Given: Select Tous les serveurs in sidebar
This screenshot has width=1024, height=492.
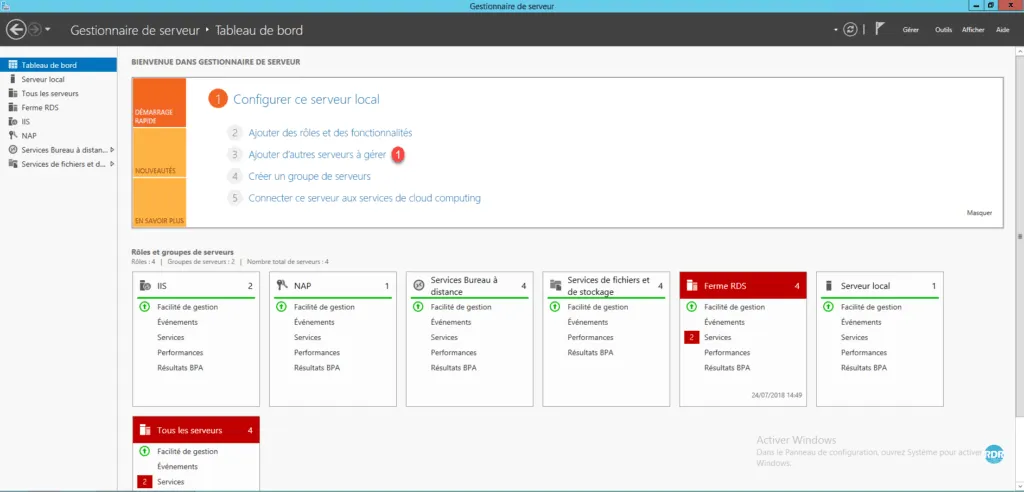Looking at the screenshot, I should [x=50, y=93].
